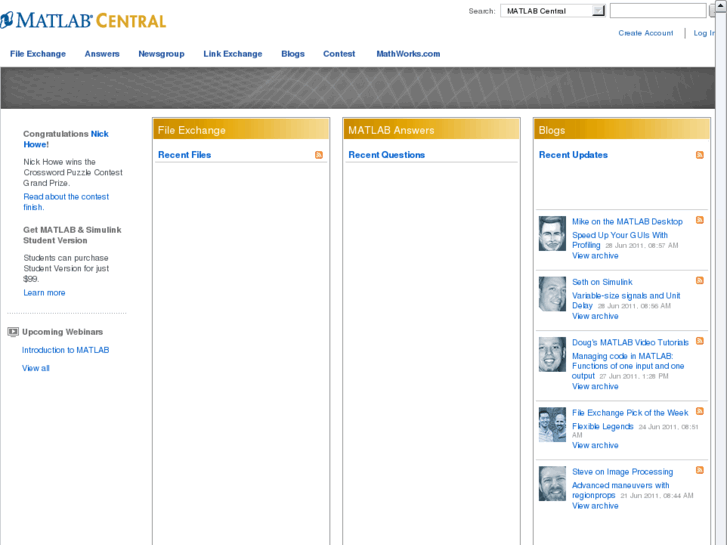Open File Exchange Pick of the Week blog
Viewport: 727px width, 545px height.
(630, 413)
